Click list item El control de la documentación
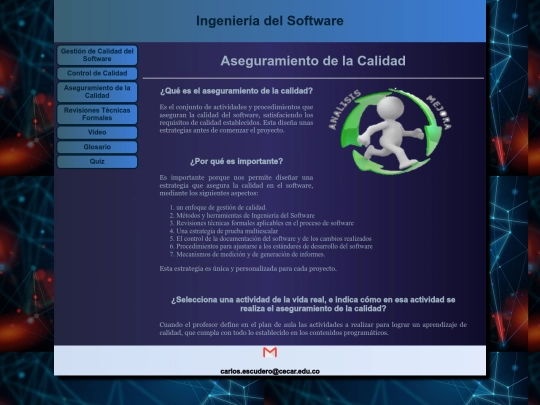Viewport: 540px width, 405px height. [x=274, y=239]
